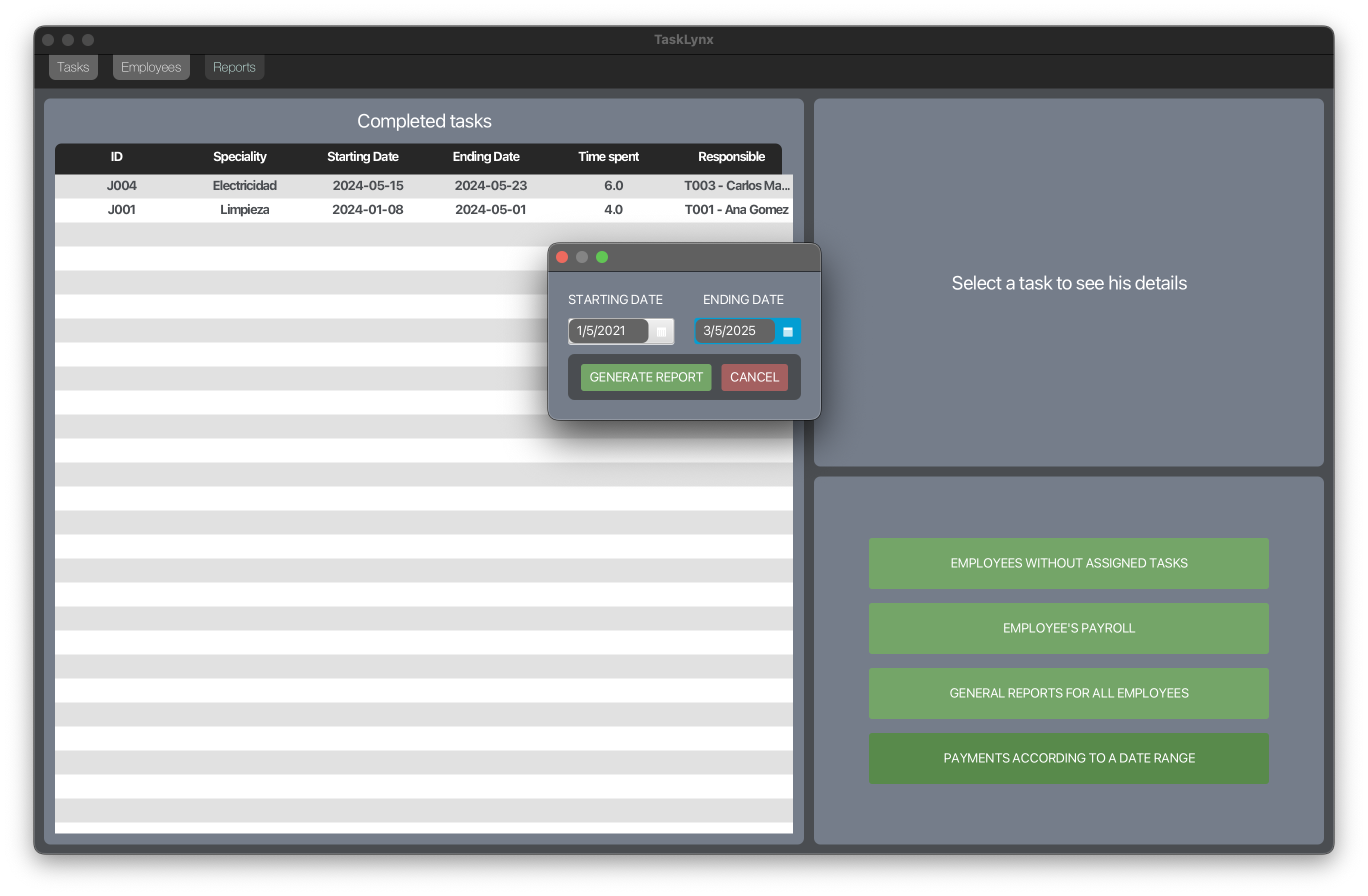
Task: Close the date range dialog with red button
Action: tap(562, 257)
